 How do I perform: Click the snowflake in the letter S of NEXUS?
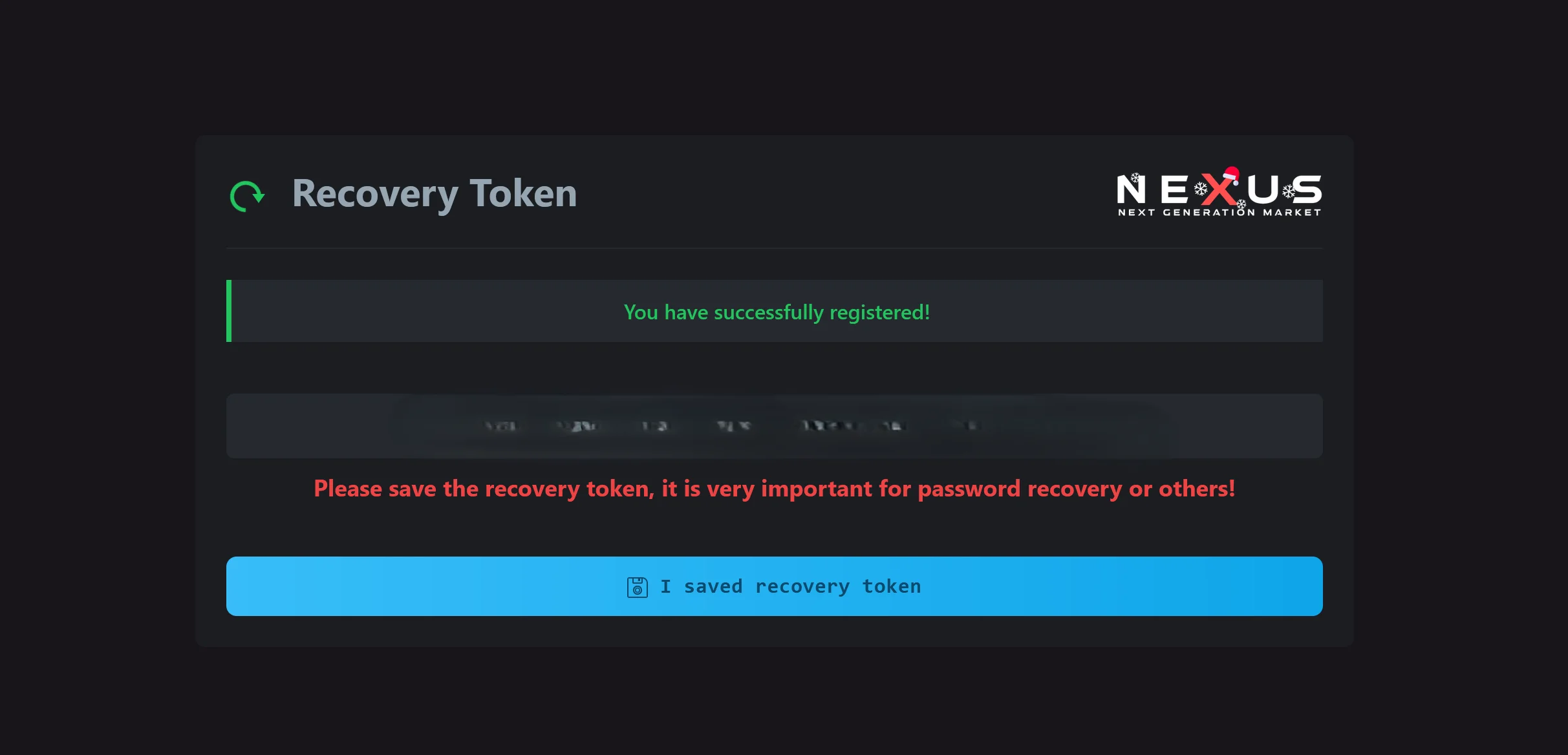click(x=1289, y=191)
